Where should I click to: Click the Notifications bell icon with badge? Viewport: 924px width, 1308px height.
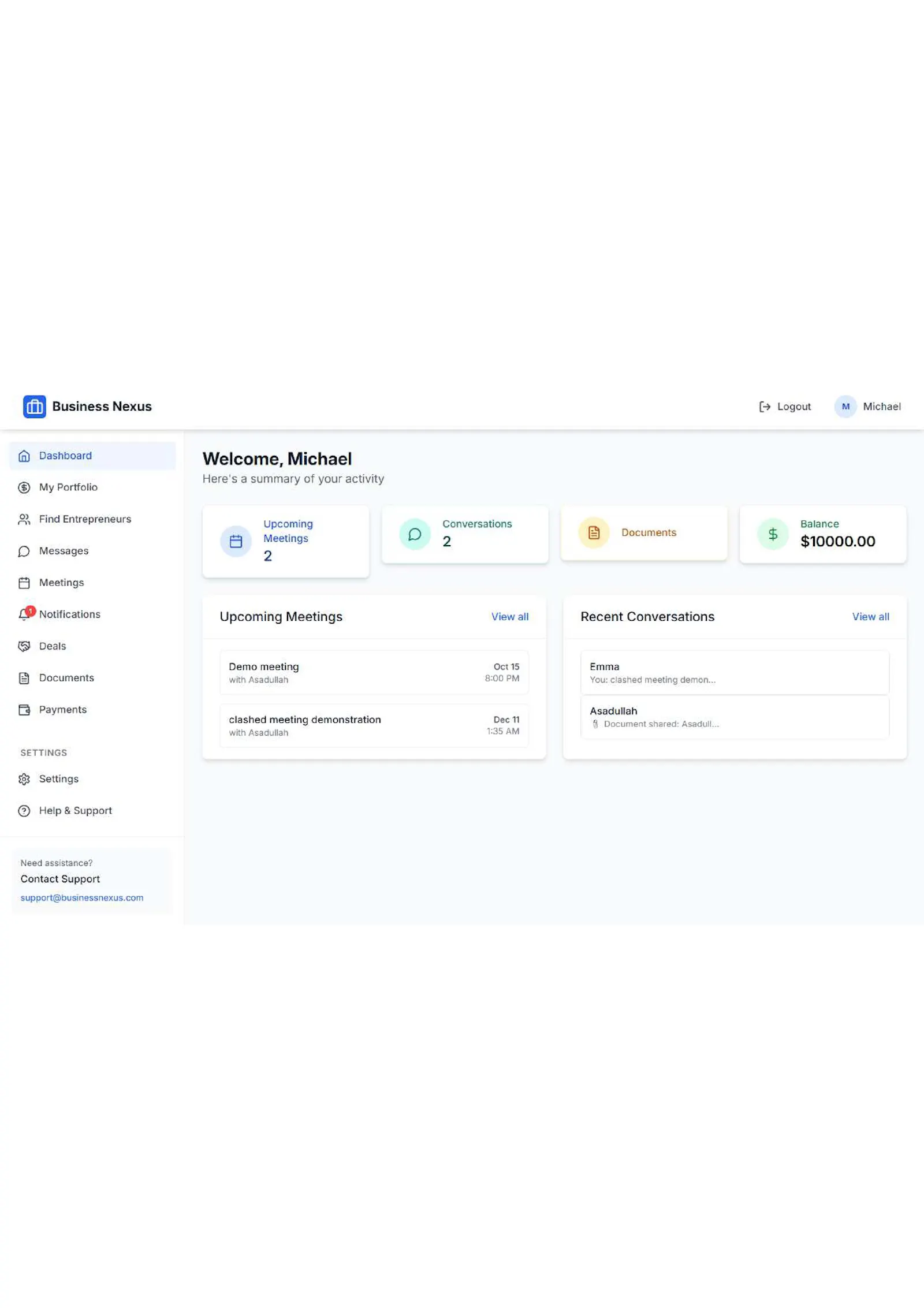[x=24, y=614]
